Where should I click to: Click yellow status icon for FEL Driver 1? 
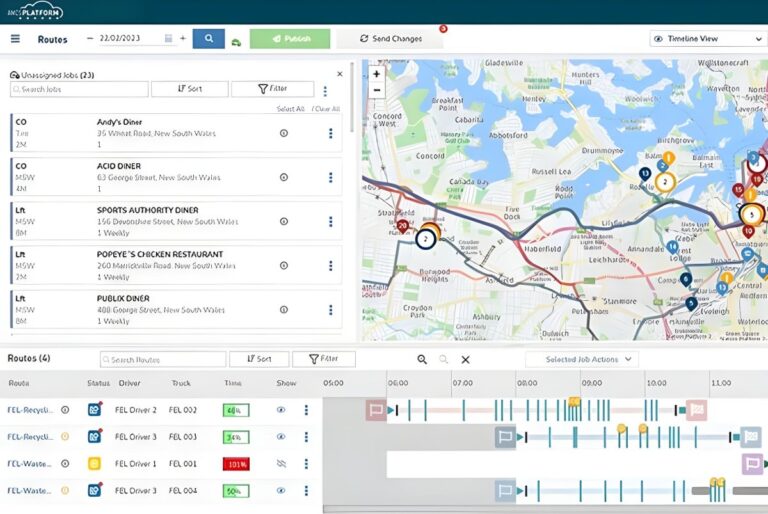click(94, 463)
